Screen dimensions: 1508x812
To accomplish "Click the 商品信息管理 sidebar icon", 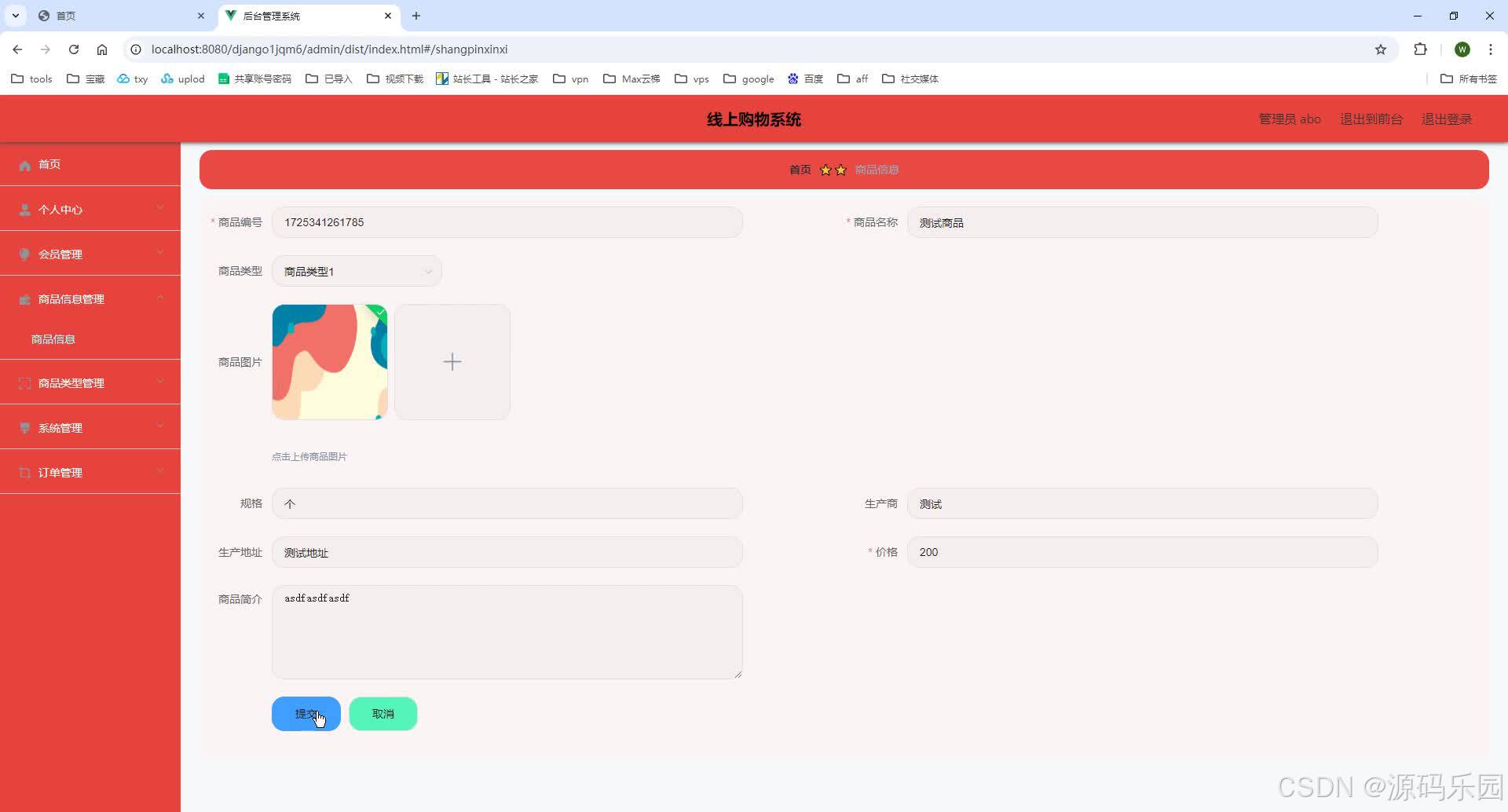I will pyautogui.click(x=24, y=298).
